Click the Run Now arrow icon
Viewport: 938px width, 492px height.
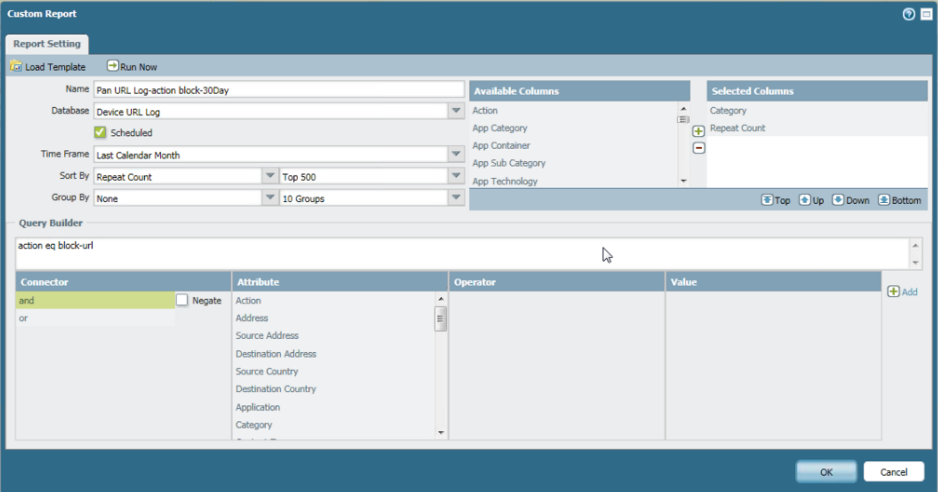113,67
